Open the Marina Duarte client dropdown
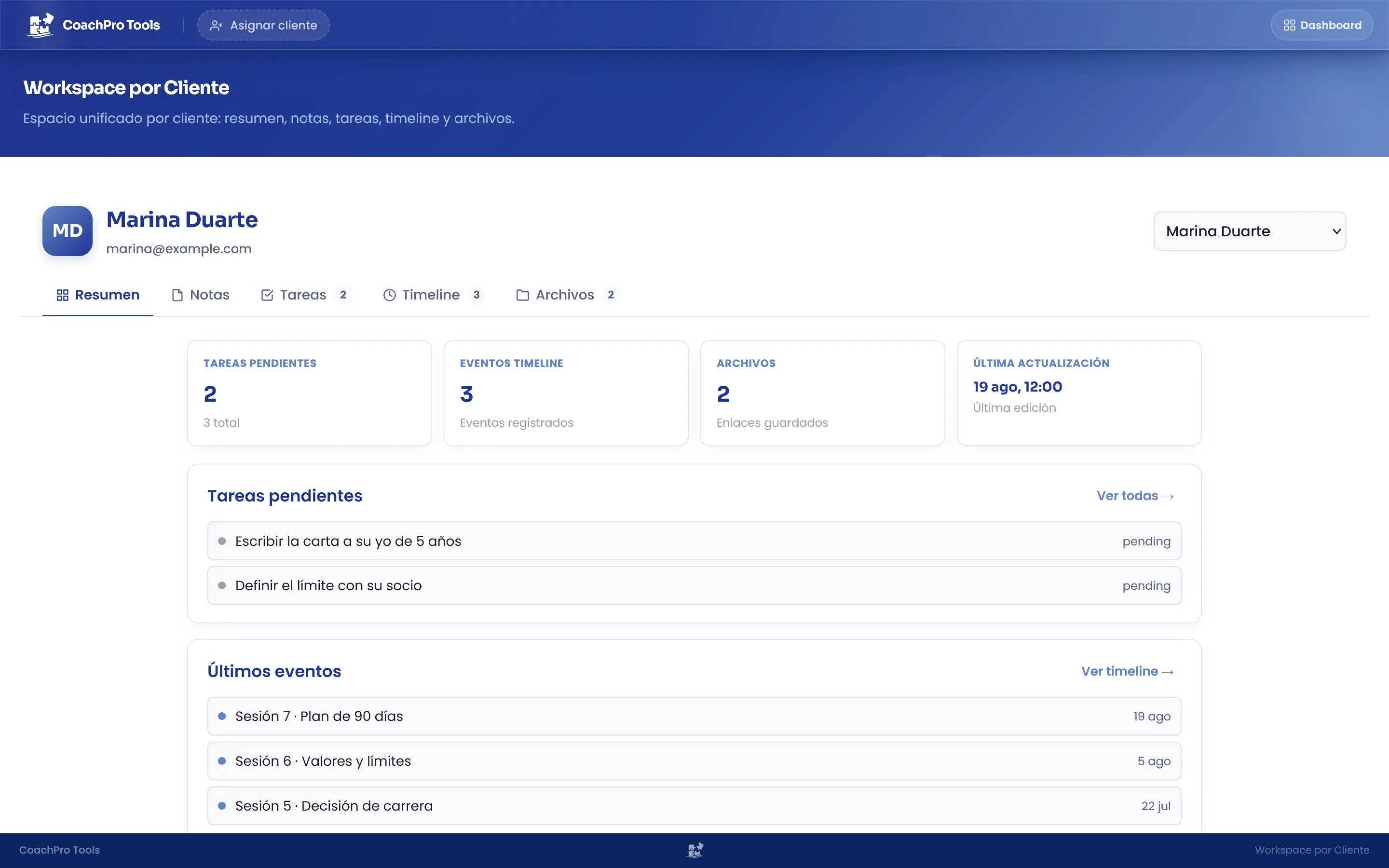Viewport: 1389px width, 868px height. coord(1250,231)
